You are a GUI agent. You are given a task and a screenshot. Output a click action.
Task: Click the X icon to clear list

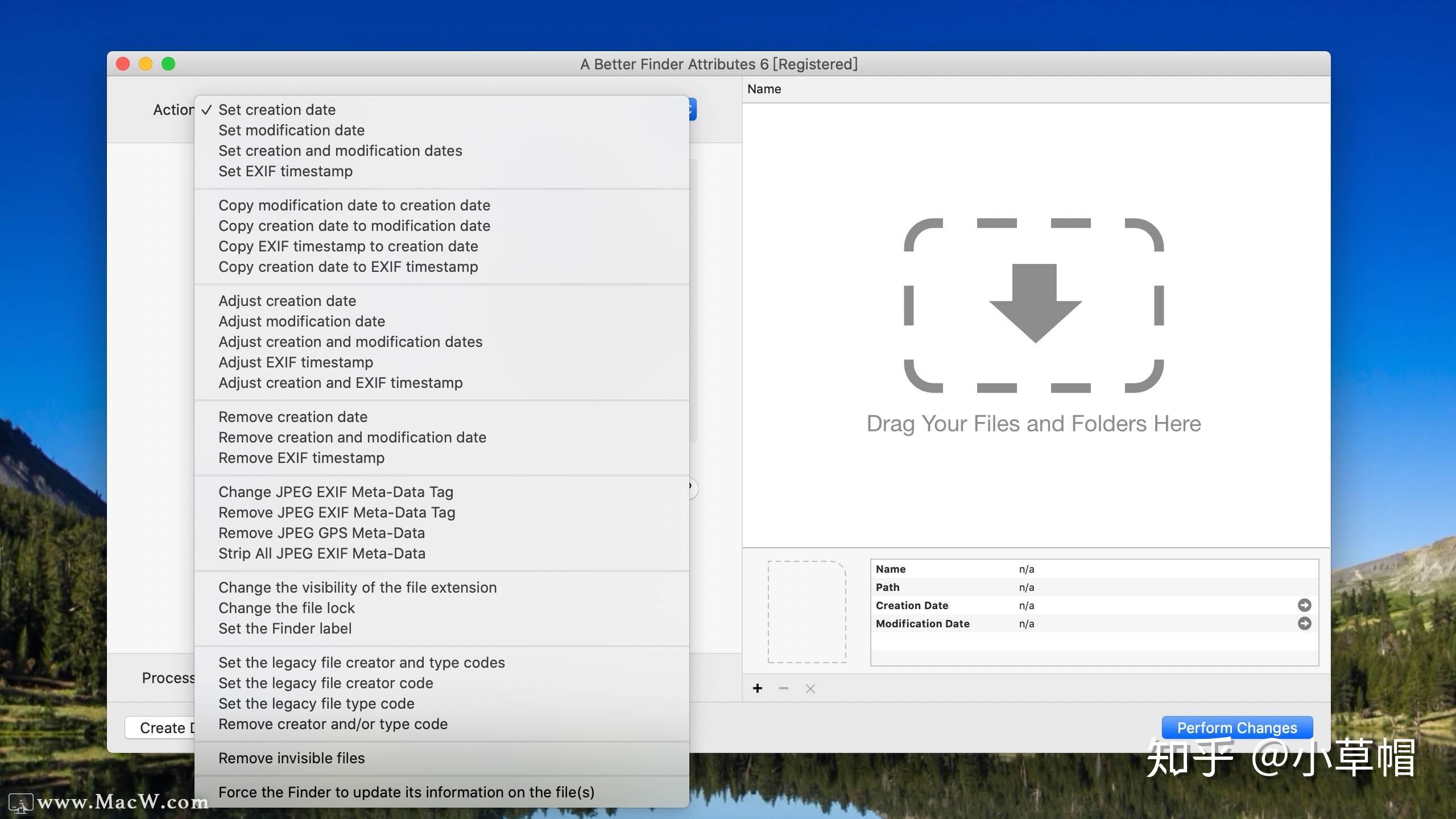click(810, 689)
